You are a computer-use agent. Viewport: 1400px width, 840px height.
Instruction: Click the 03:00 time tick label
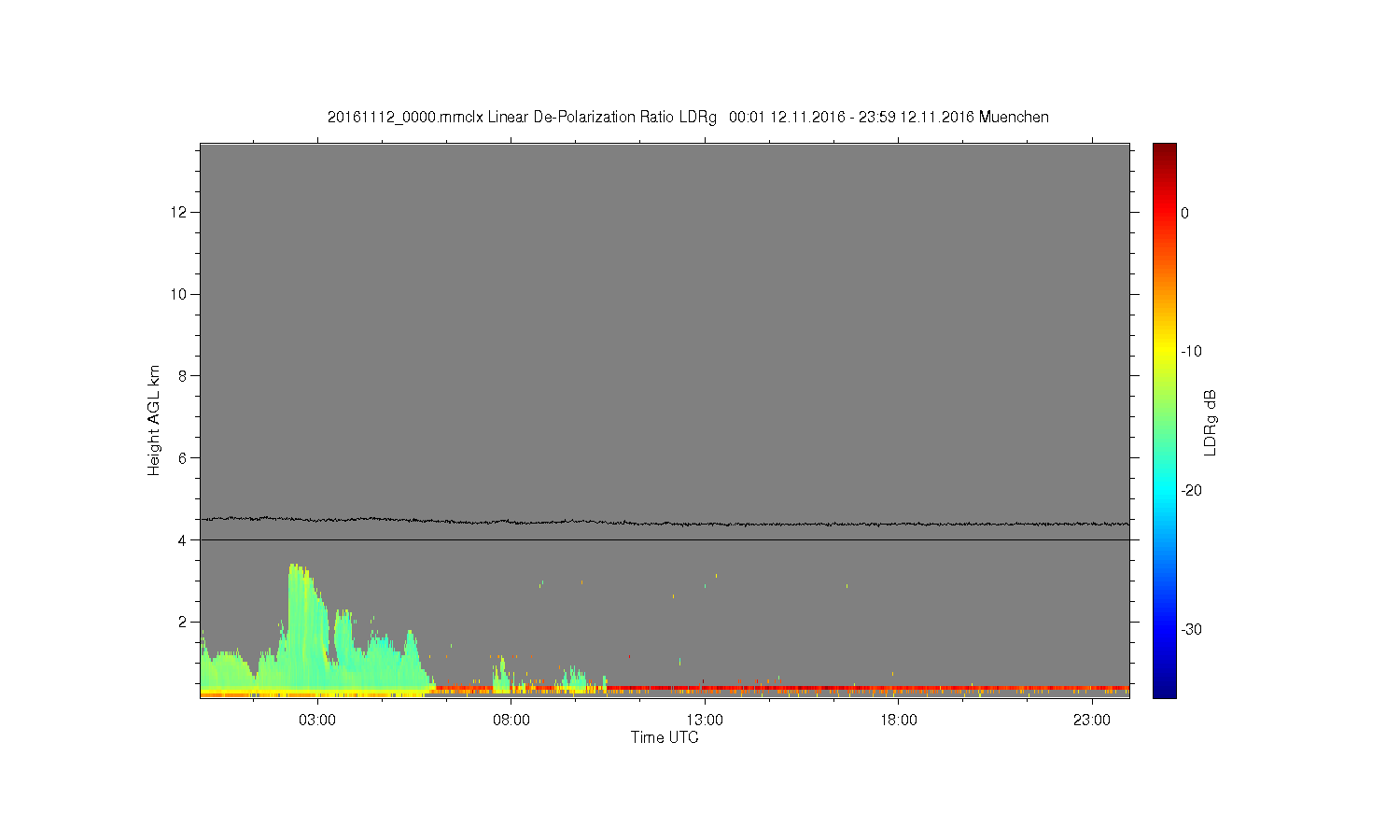pos(317,720)
